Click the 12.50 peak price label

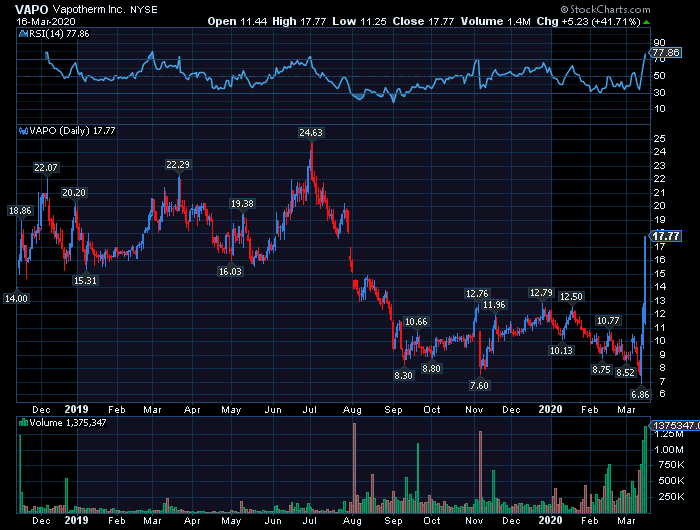point(571,297)
